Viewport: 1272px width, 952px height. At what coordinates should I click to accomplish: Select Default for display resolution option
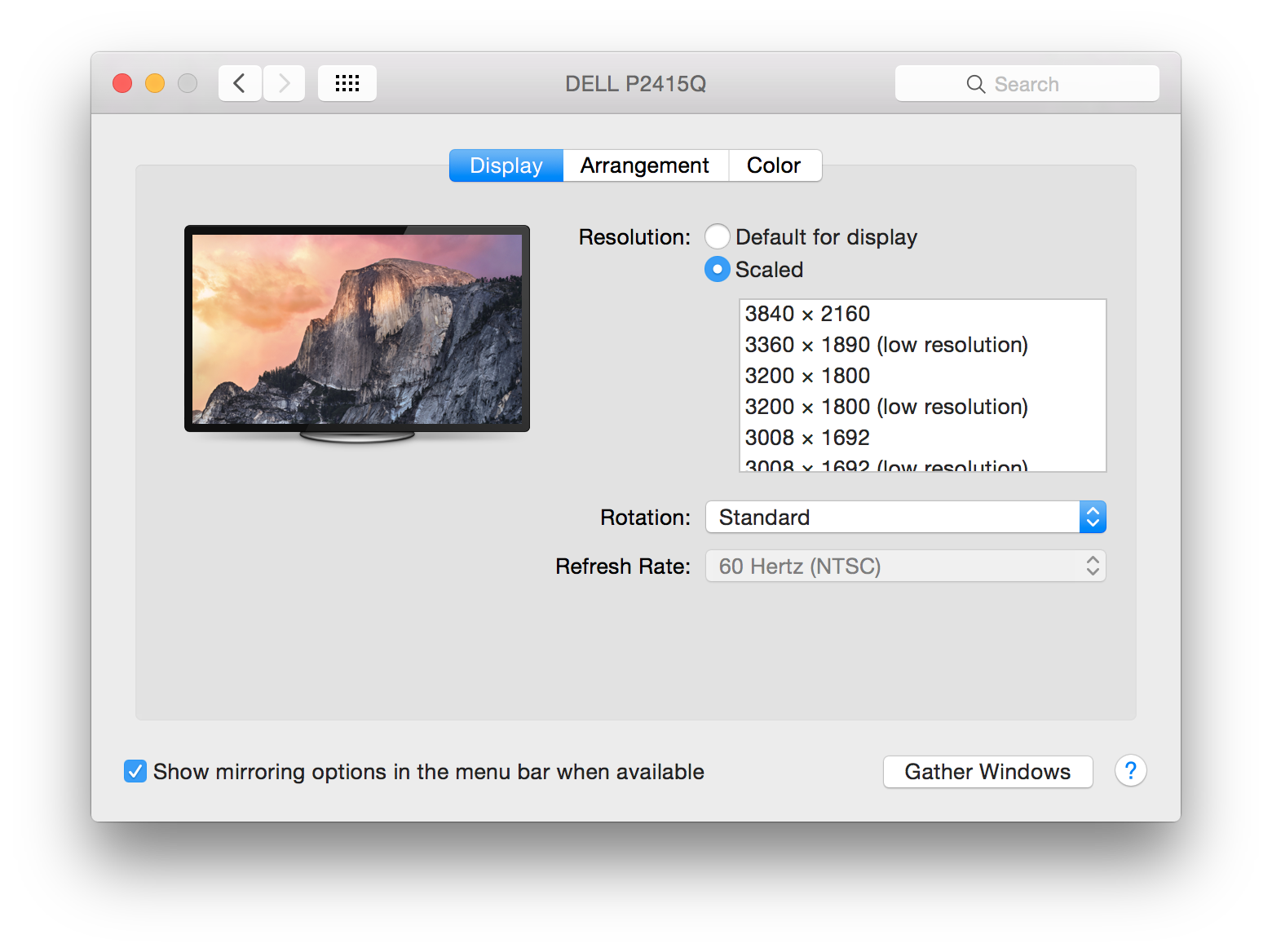pyautogui.click(x=718, y=237)
